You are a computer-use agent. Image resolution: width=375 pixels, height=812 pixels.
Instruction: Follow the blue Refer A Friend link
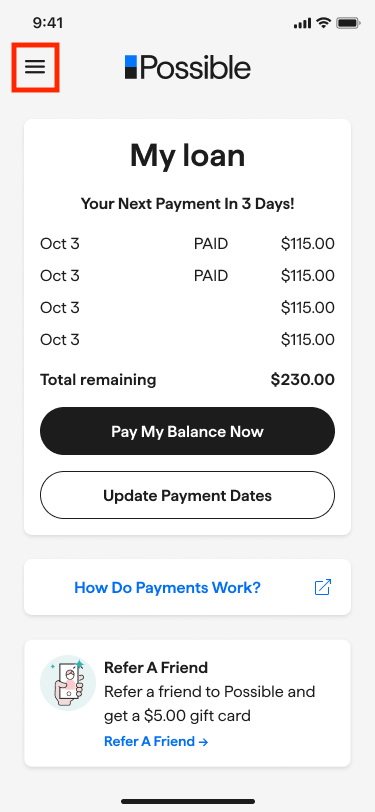[x=156, y=741]
